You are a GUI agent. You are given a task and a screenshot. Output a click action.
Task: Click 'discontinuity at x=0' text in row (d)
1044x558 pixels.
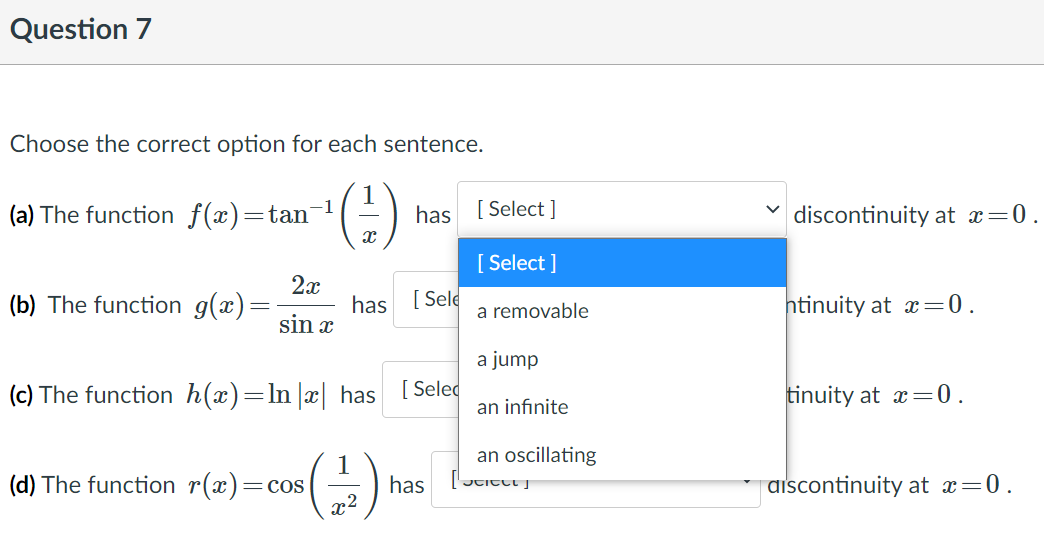point(890,485)
